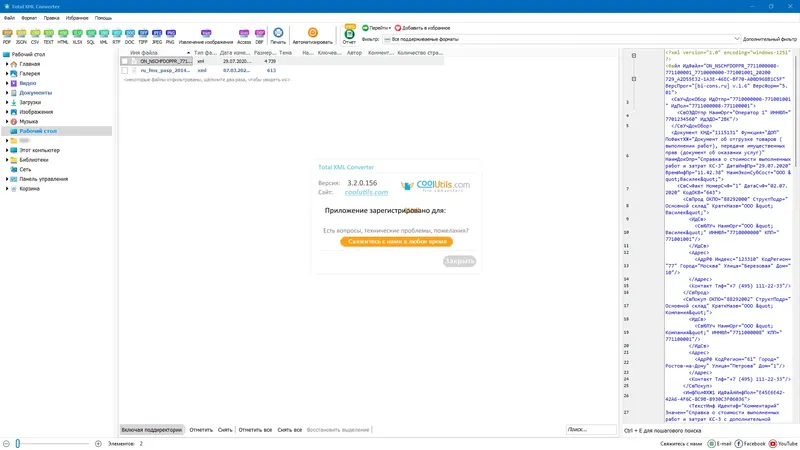Click the zoom slider handle in status bar
The image size is (800, 450).
click(x=17, y=444)
